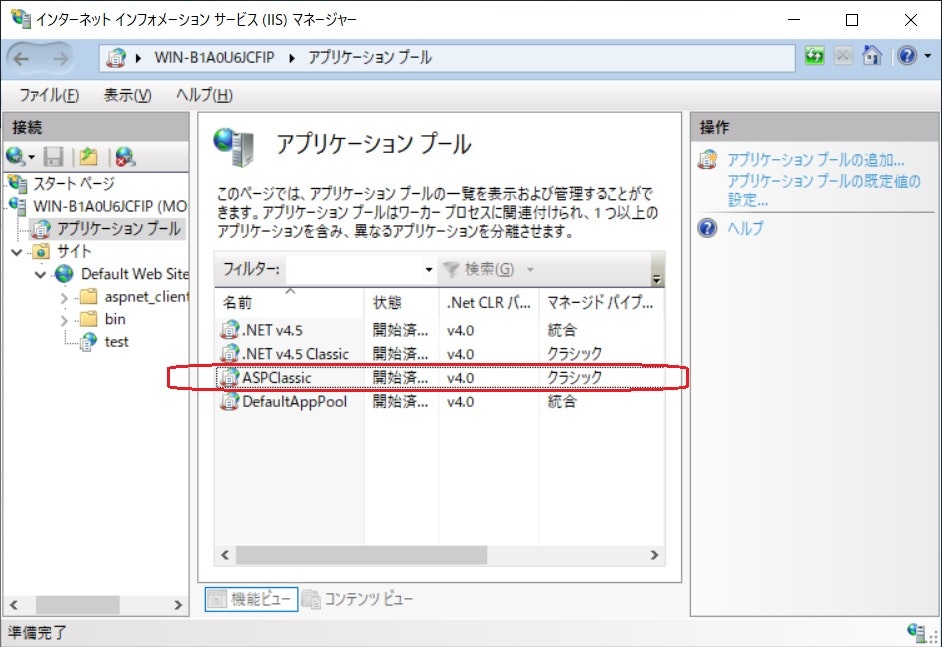Screen dimensions: 942x647
Task: Select aspnet_client folder in tree
Action: (146, 297)
